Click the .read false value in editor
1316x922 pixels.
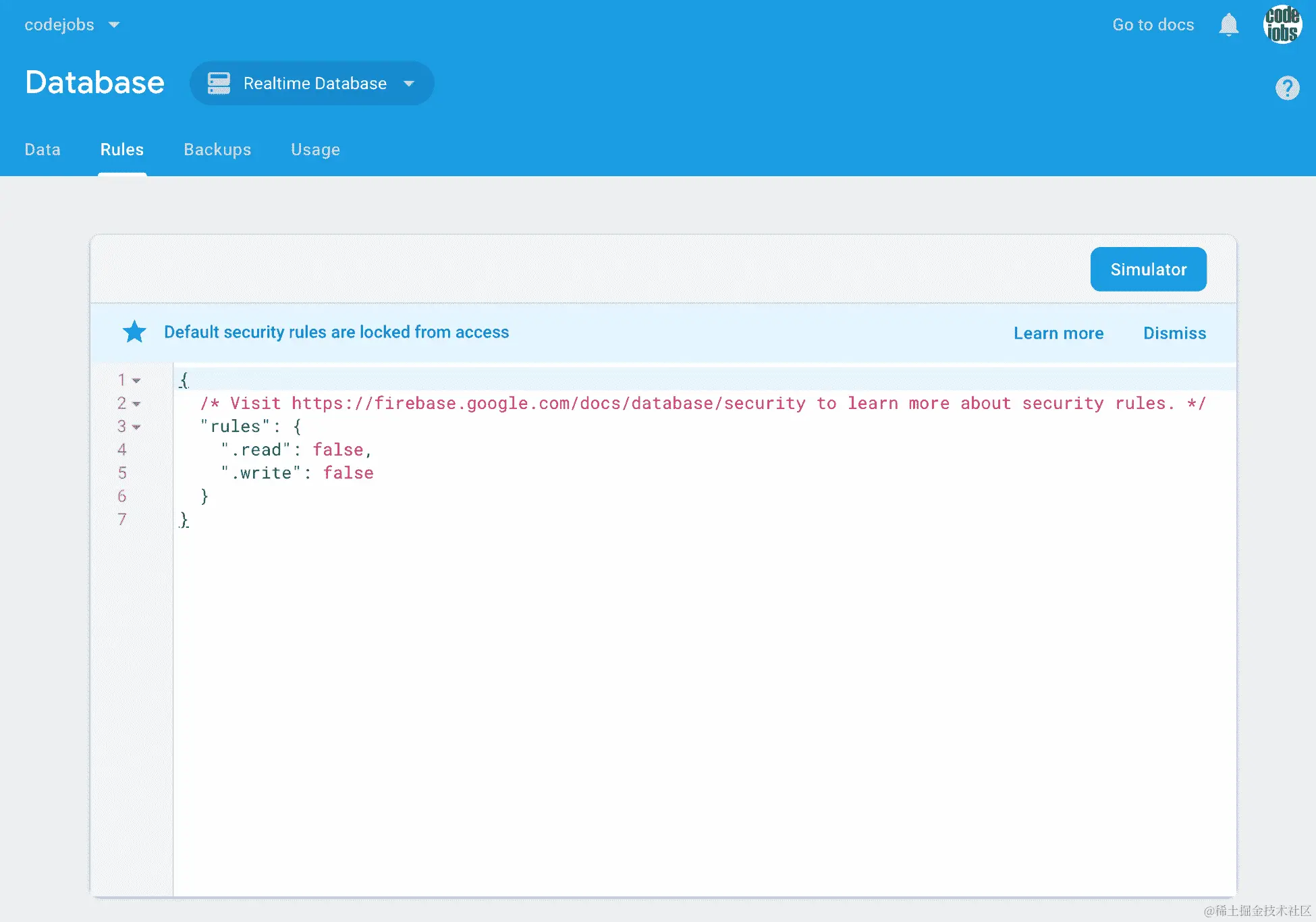[337, 450]
